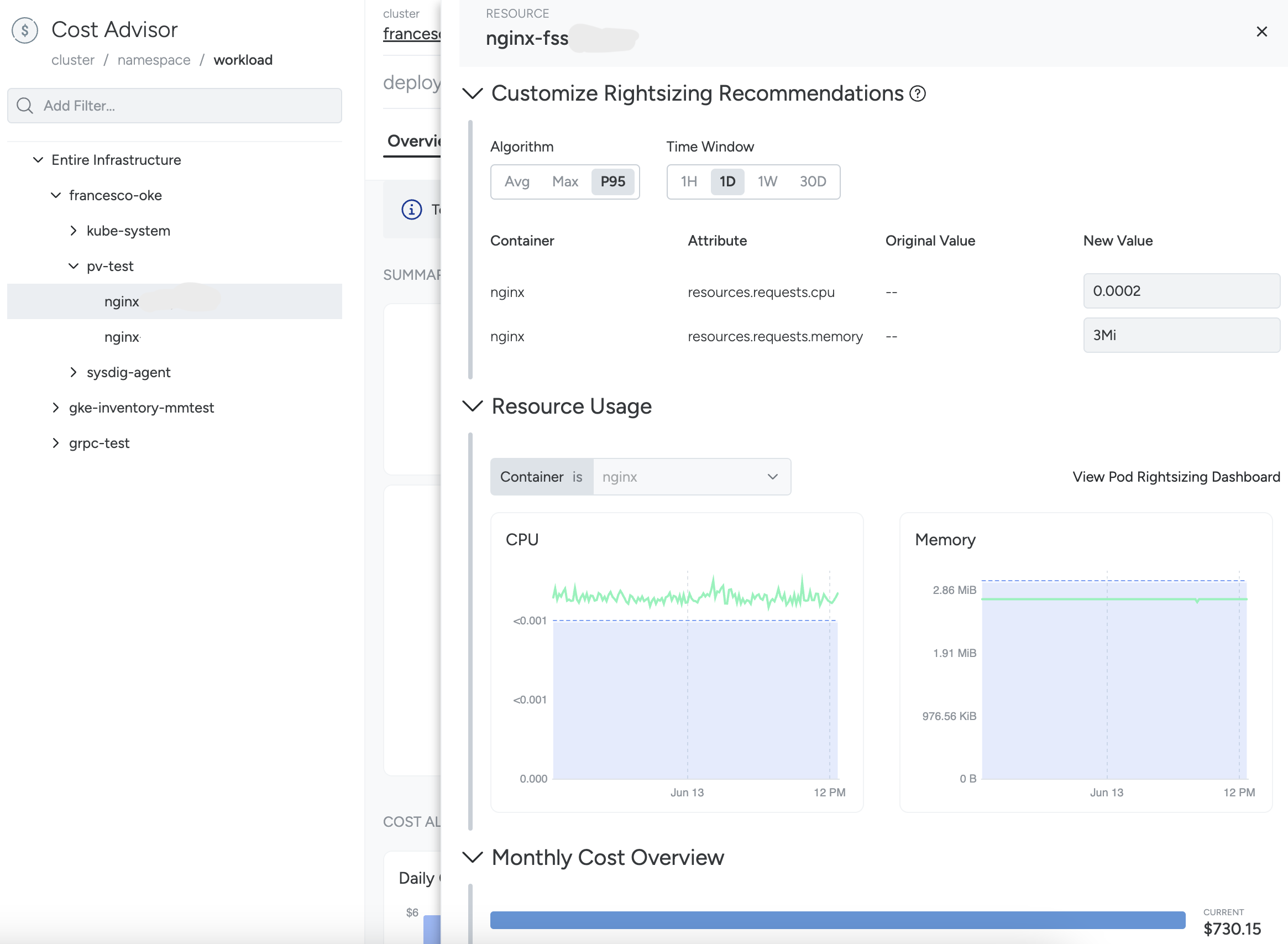Viewport: 1288px width, 944px height.
Task: Collapse Customize Rightsizing Recommendations section
Action: coord(473,93)
